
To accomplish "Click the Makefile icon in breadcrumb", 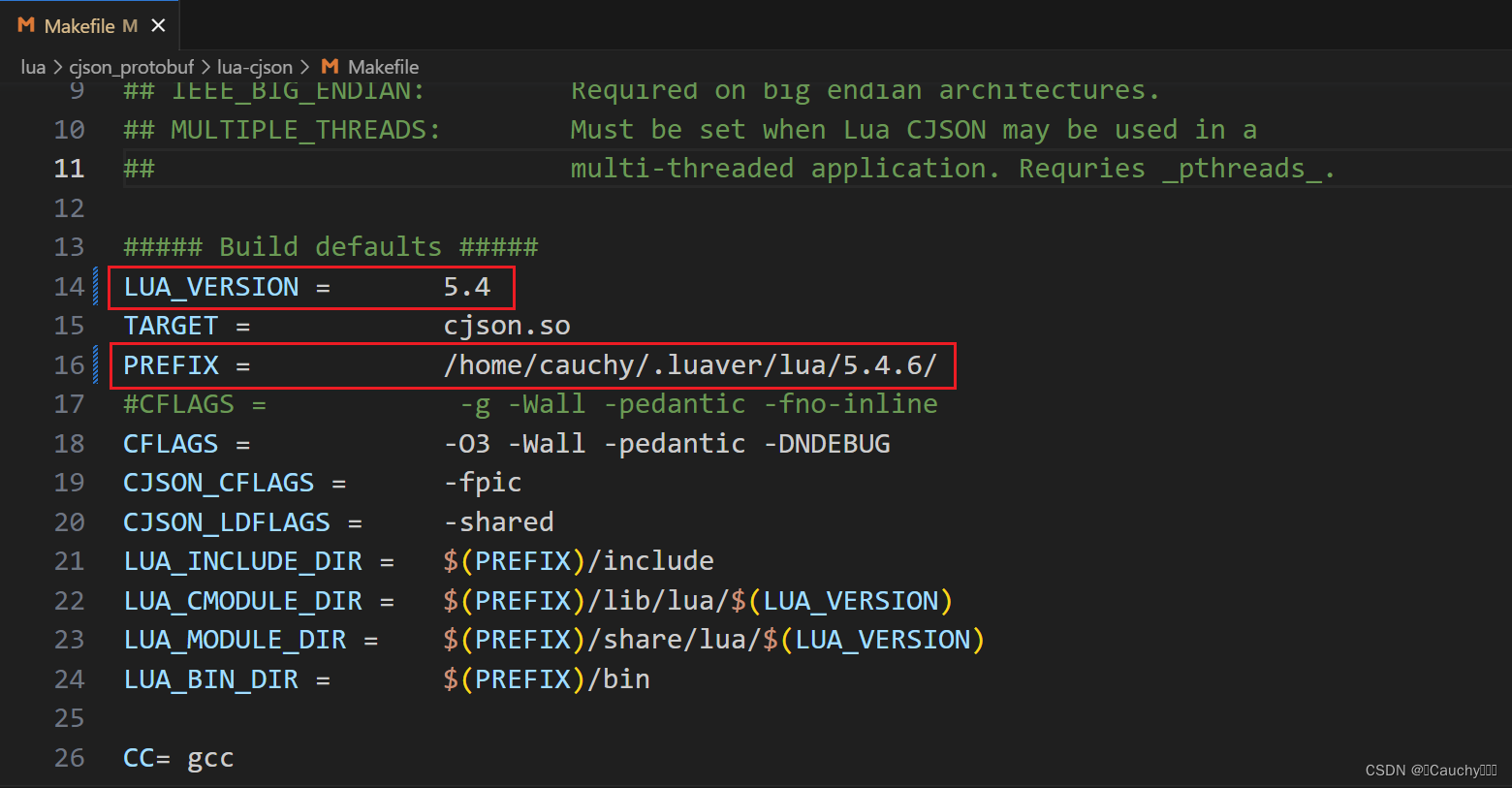I will [330, 66].
